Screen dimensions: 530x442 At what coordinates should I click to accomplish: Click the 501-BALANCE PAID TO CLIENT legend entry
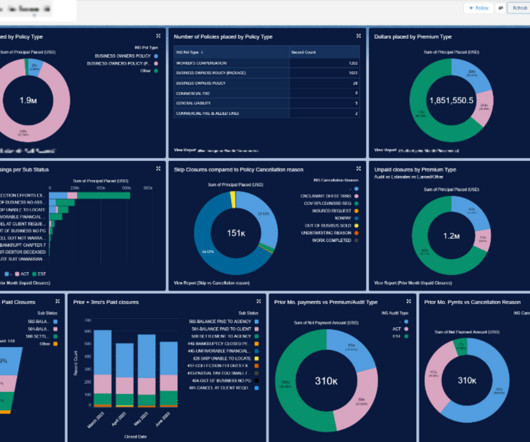click(x=225, y=329)
